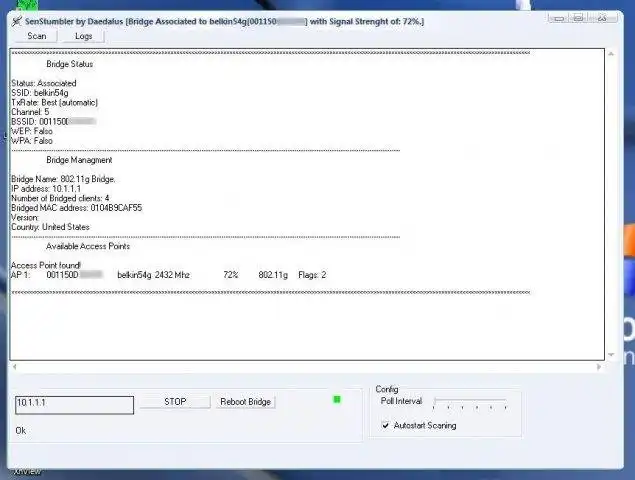Click the 'Bridge Status' heading
Screen dimensions: 635x480
pyautogui.click(x=69, y=64)
